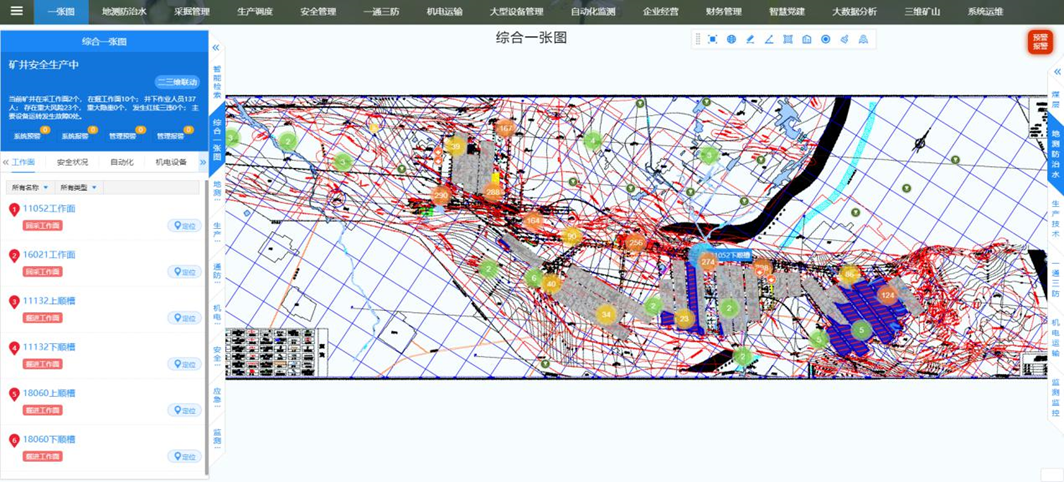Screen dimensions: 1064x482
Task: Click 定位 button for 11052工作面
Action: click(184, 226)
